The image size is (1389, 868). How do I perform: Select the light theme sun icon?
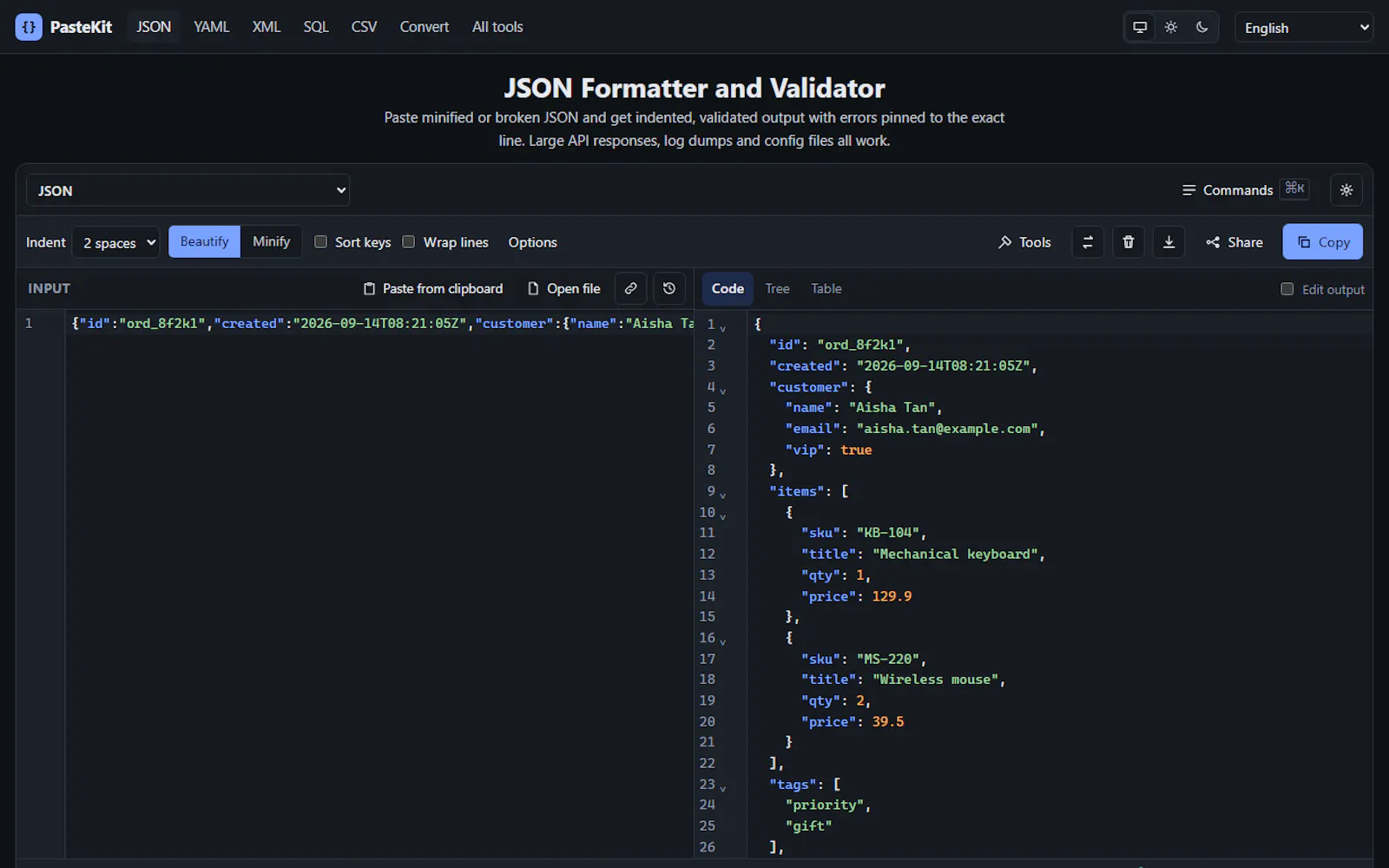pyautogui.click(x=1171, y=27)
